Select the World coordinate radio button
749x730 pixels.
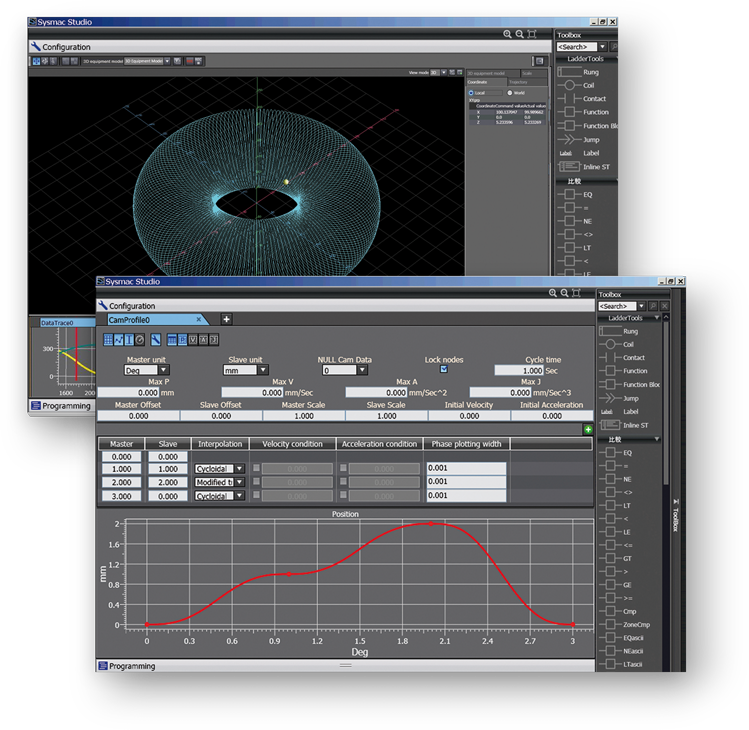pyautogui.click(x=509, y=93)
